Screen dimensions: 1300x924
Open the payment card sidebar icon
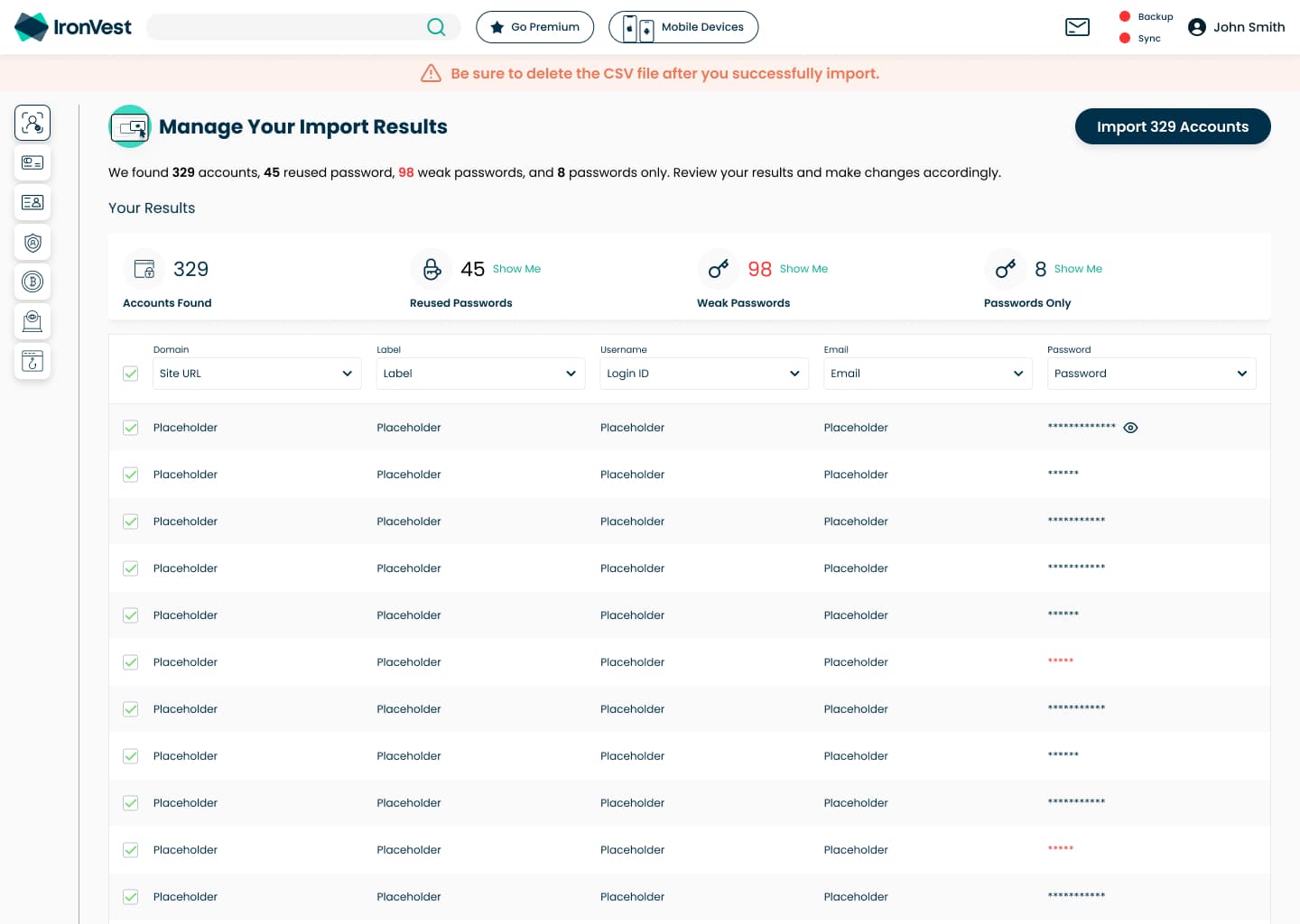[32, 162]
